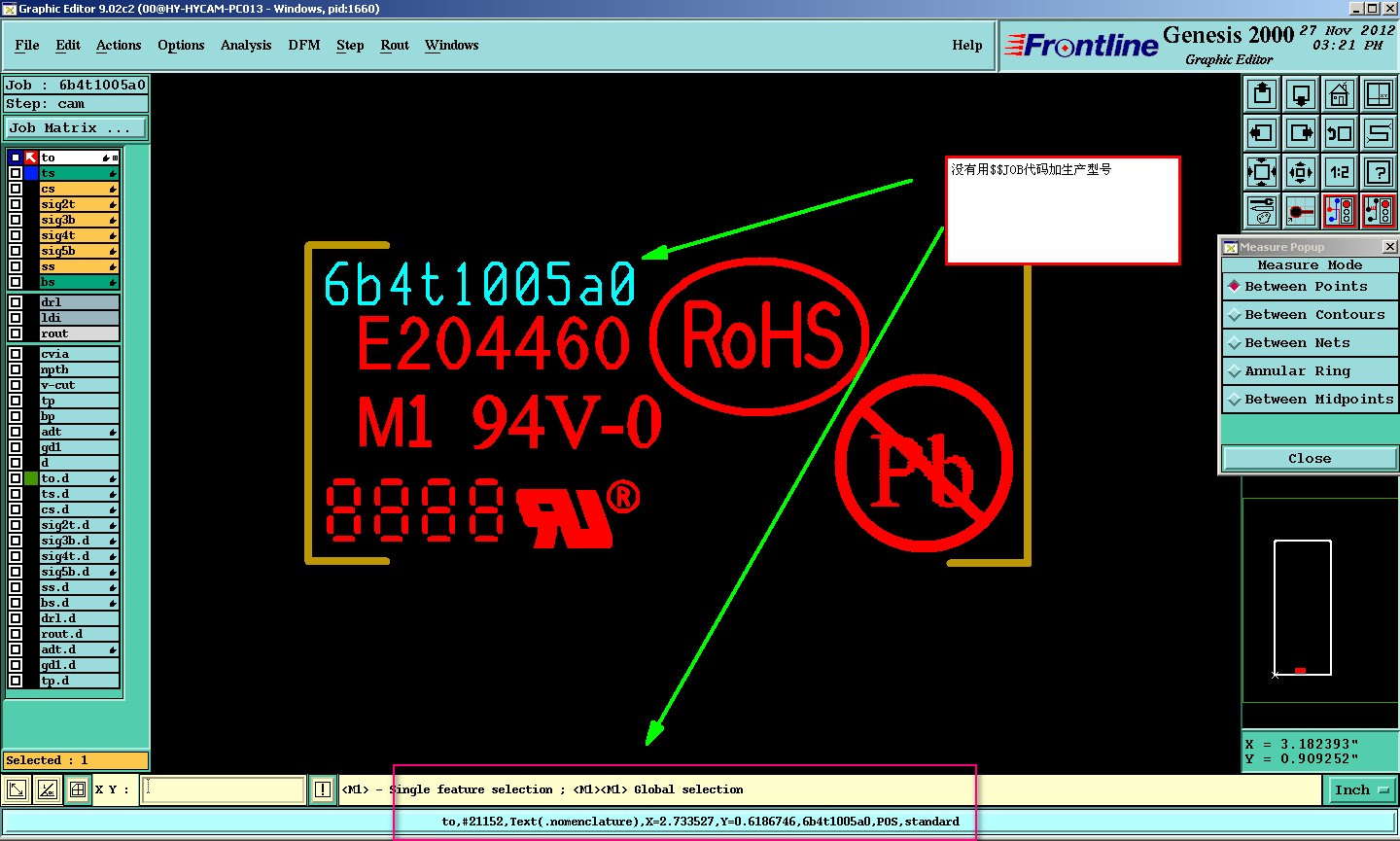
Task: Click the question mark query icon
Action: (1379, 172)
